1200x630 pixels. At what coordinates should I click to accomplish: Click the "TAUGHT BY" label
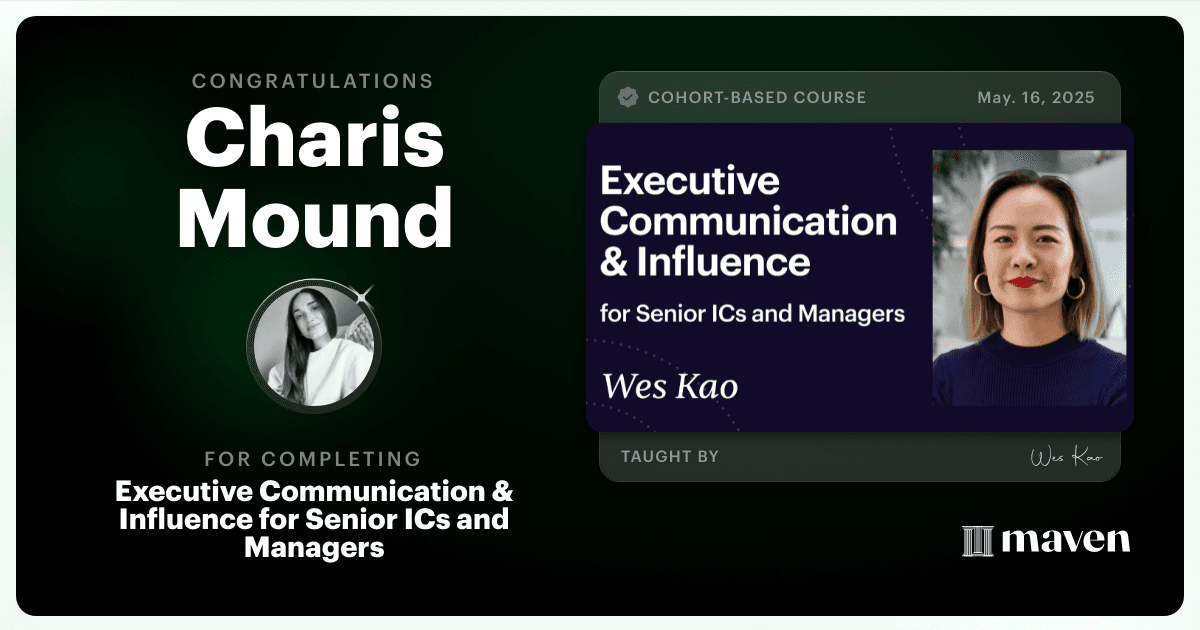tap(670, 457)
